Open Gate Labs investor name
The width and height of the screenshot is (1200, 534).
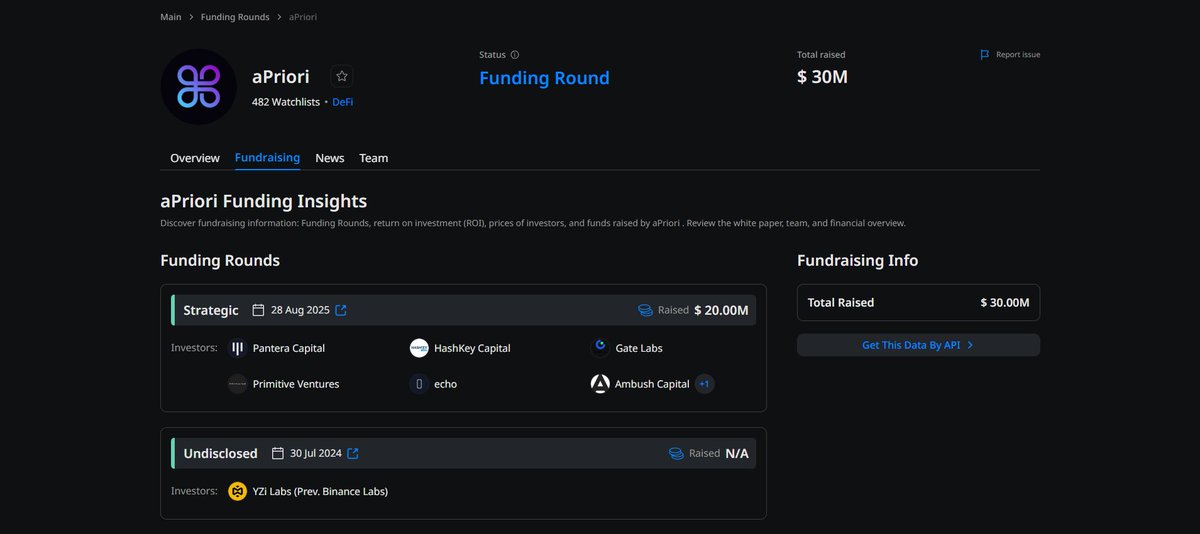pos(639,348)
